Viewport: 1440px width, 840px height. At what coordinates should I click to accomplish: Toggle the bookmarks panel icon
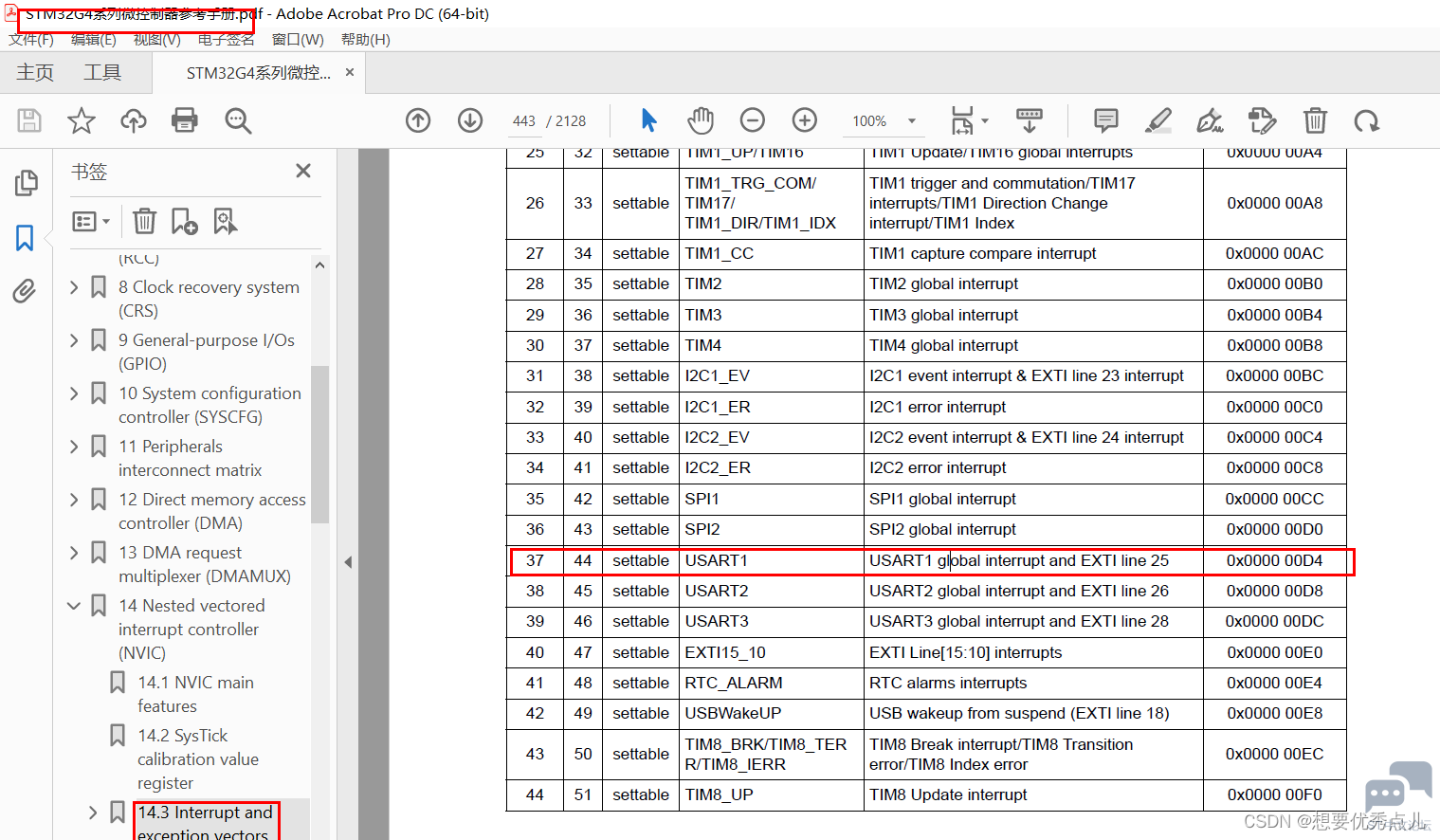tap(25, 237)
